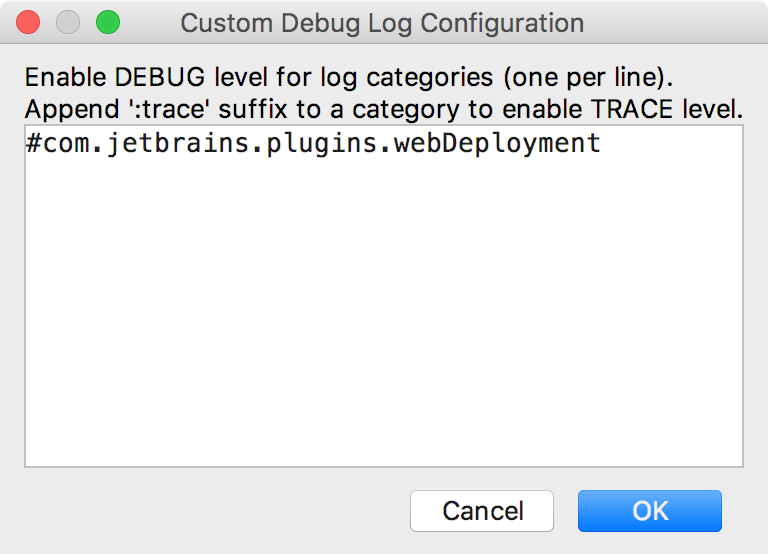The image size is (768, 554).
Task: Click the Custom Debug Log Configuration title
Action: tap(382, 22)
